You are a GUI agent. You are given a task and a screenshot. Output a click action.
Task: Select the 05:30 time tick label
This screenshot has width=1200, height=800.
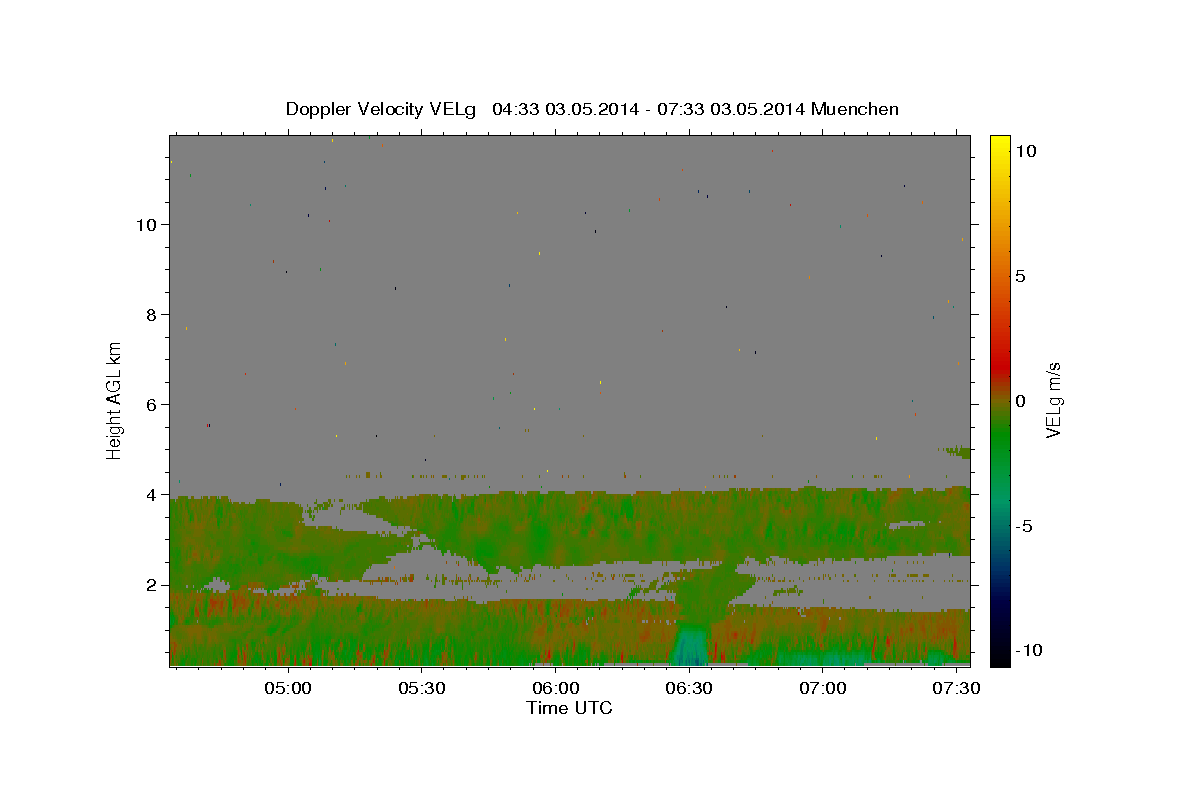coord(422,689)
